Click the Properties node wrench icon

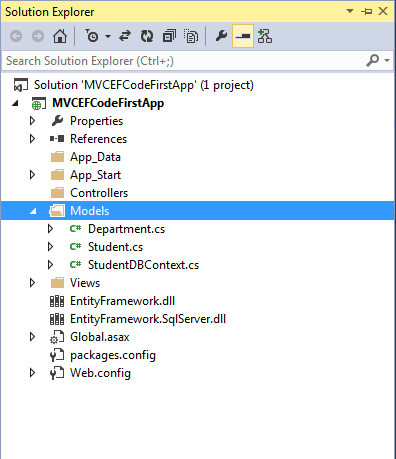[57, 121]
